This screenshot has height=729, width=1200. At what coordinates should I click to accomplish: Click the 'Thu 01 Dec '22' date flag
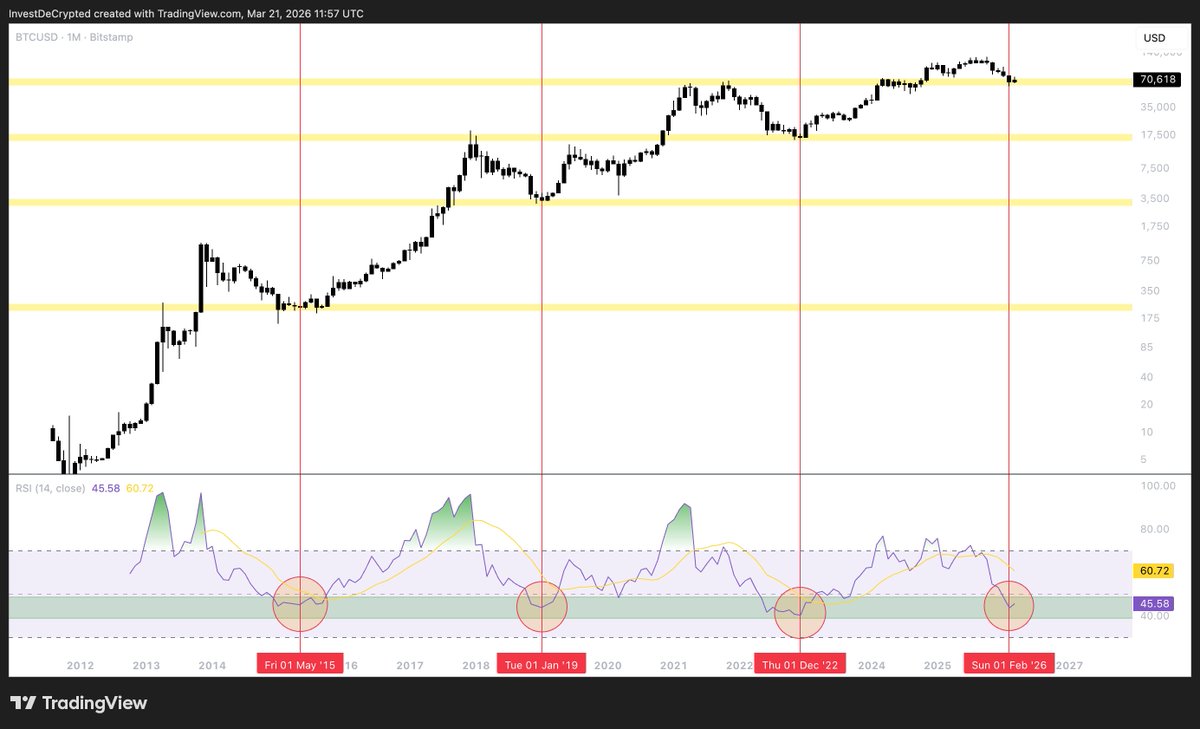coord(800,663)
